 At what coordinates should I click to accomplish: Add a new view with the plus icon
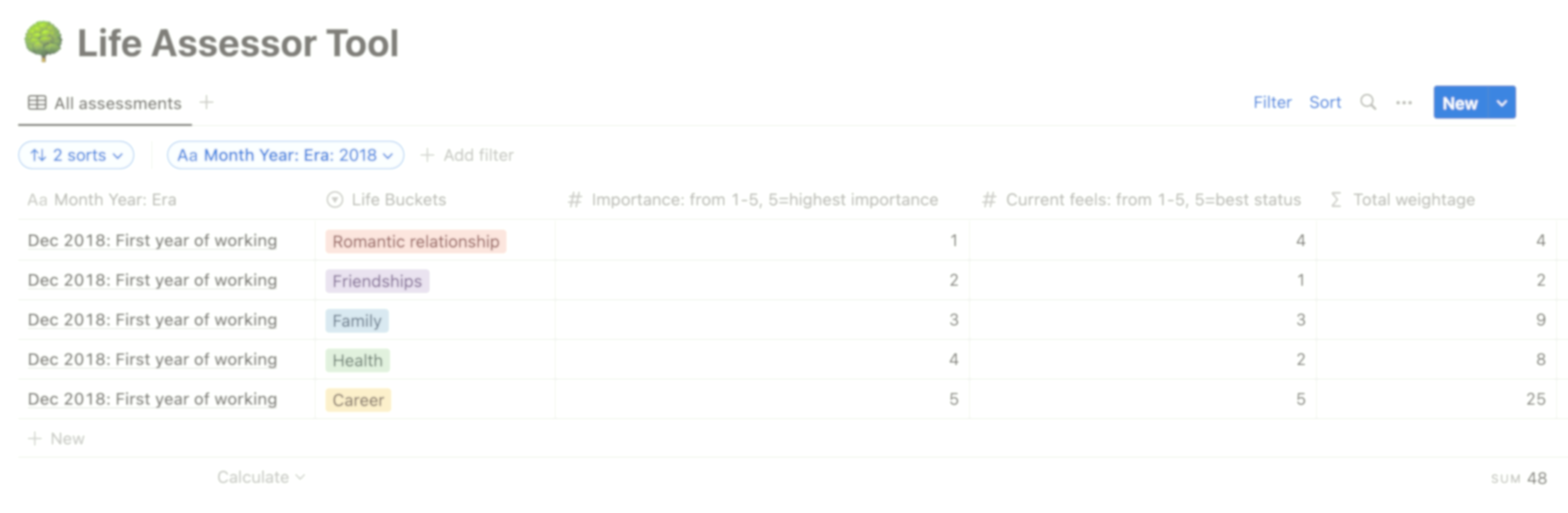(x=207, y=102)
